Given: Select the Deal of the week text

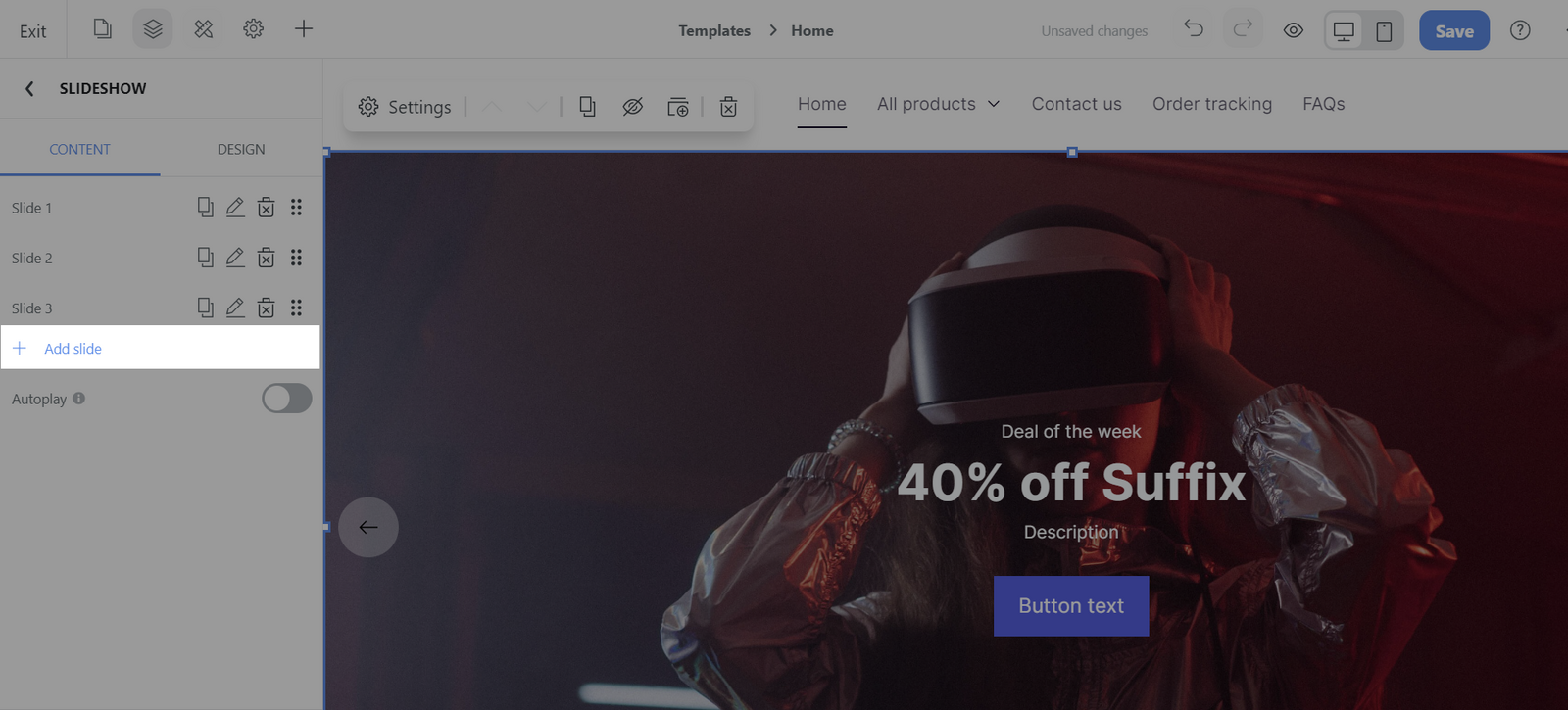Looking at the screenshot, I should (1071, 432).
